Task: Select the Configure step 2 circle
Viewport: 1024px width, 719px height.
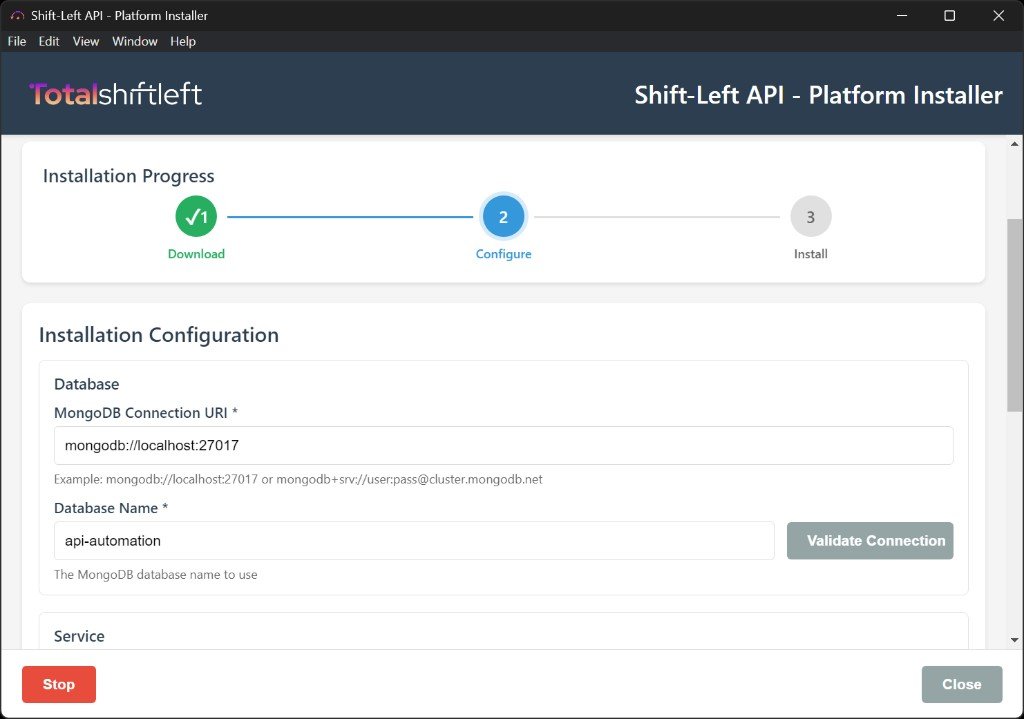Action: 503,216
